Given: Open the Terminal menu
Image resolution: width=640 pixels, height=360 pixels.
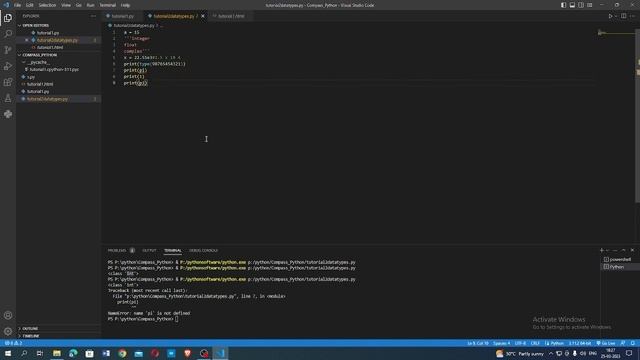Looking at the screenshot, I should click(x=108, y=5).
